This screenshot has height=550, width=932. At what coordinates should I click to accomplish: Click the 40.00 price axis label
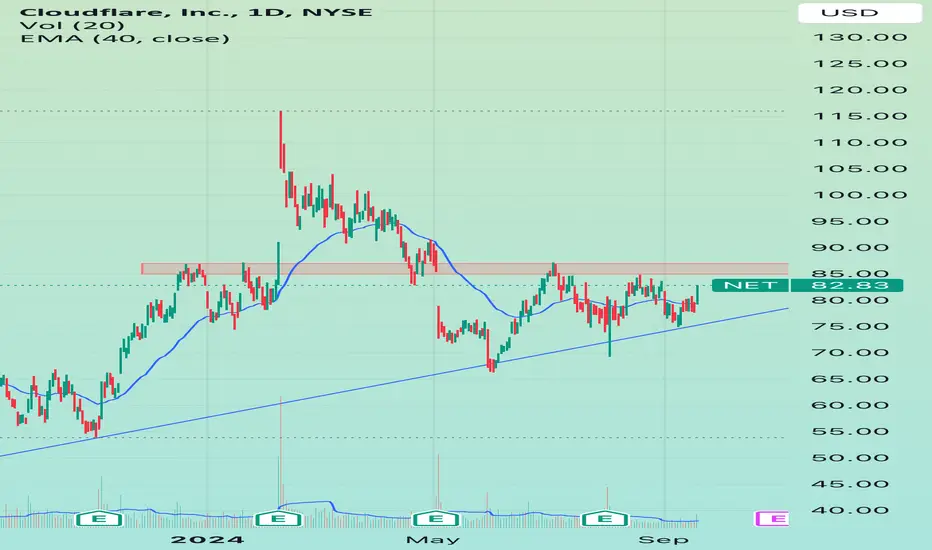pyautogui.click(x=851, y=510)
